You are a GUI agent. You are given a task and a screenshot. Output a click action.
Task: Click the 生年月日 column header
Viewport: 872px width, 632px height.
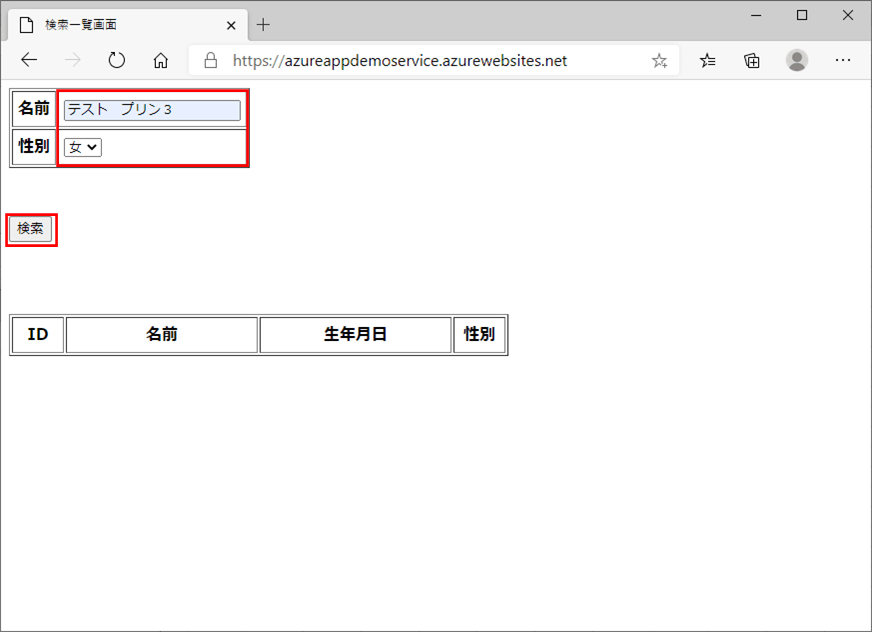pyautogui.click(x=355, y=335)
